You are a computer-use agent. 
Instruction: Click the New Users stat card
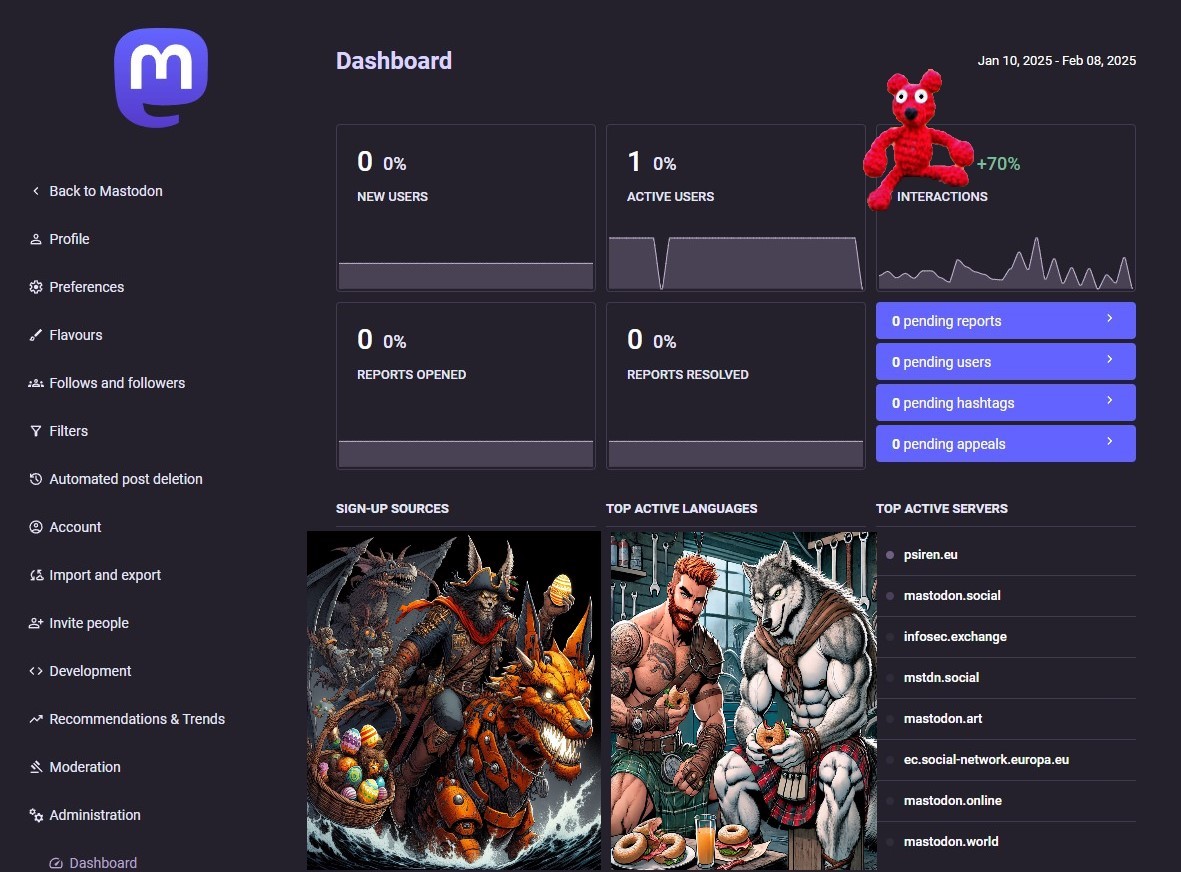point(465,208)
